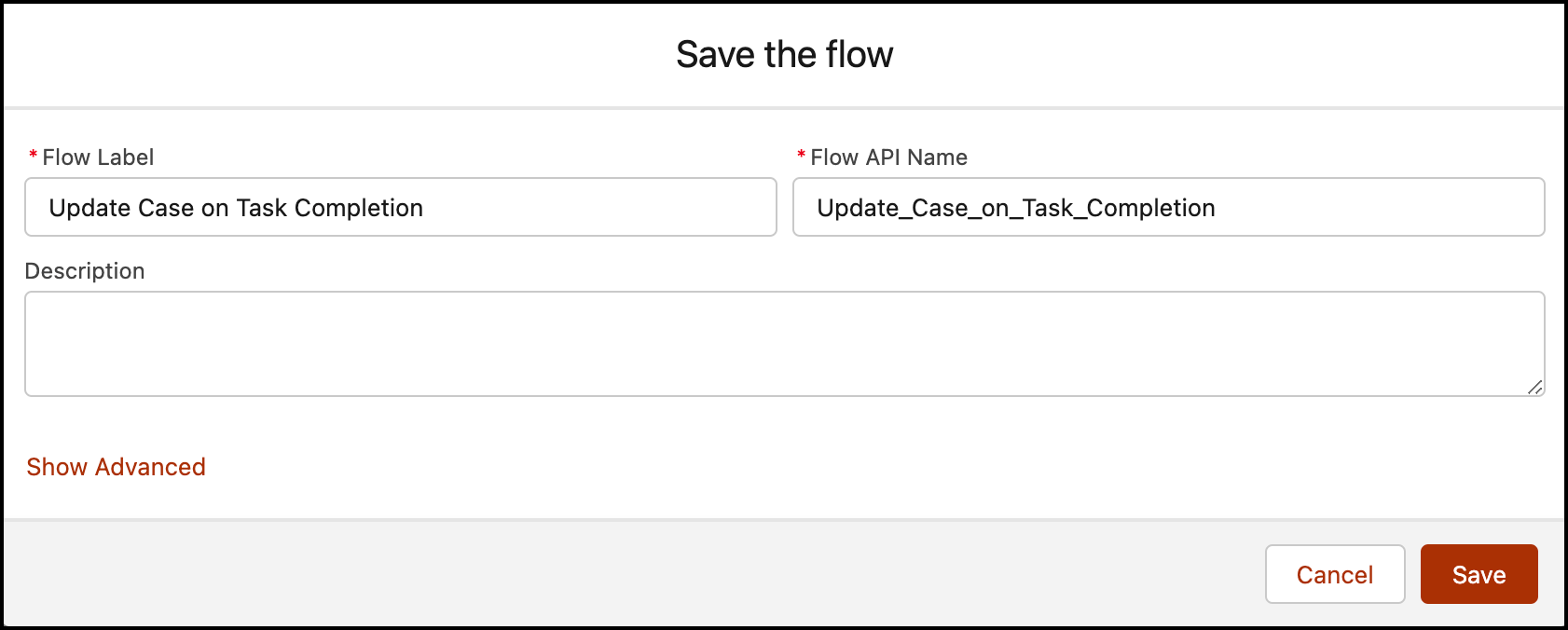Click the Description textarea resize handle
Screen dimensions: 1568x630
1534,387
